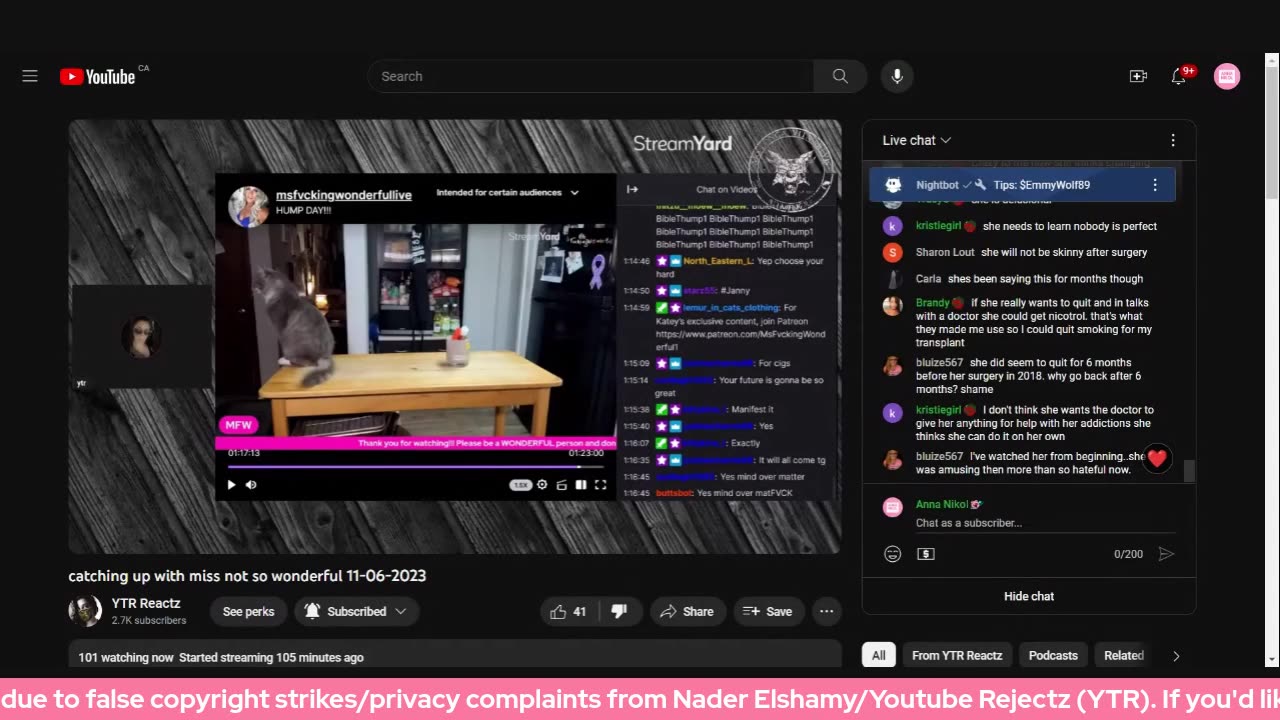1280x720 pixels.
Task: Dislike the video with thumbs down
Action: pyautogui.click(x=619, y=611)
